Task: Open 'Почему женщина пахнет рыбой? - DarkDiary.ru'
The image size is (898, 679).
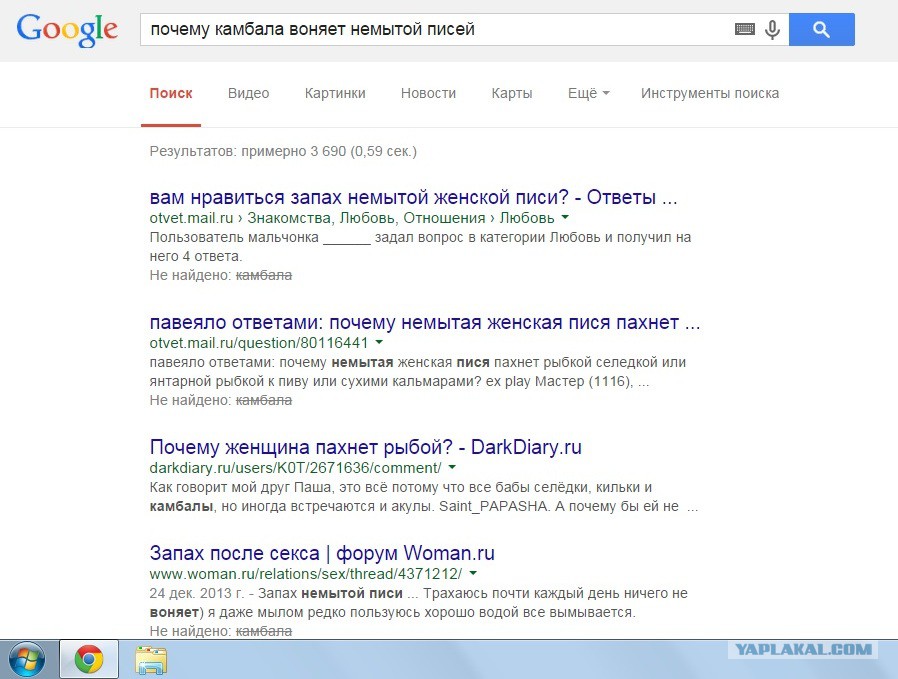Action: (365, 447)
